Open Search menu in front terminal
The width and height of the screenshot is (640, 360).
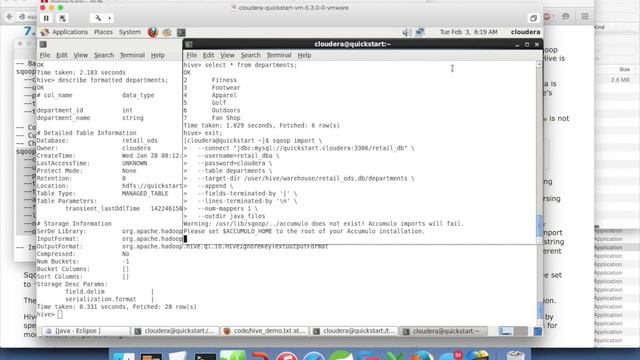(x=250, y=55)
